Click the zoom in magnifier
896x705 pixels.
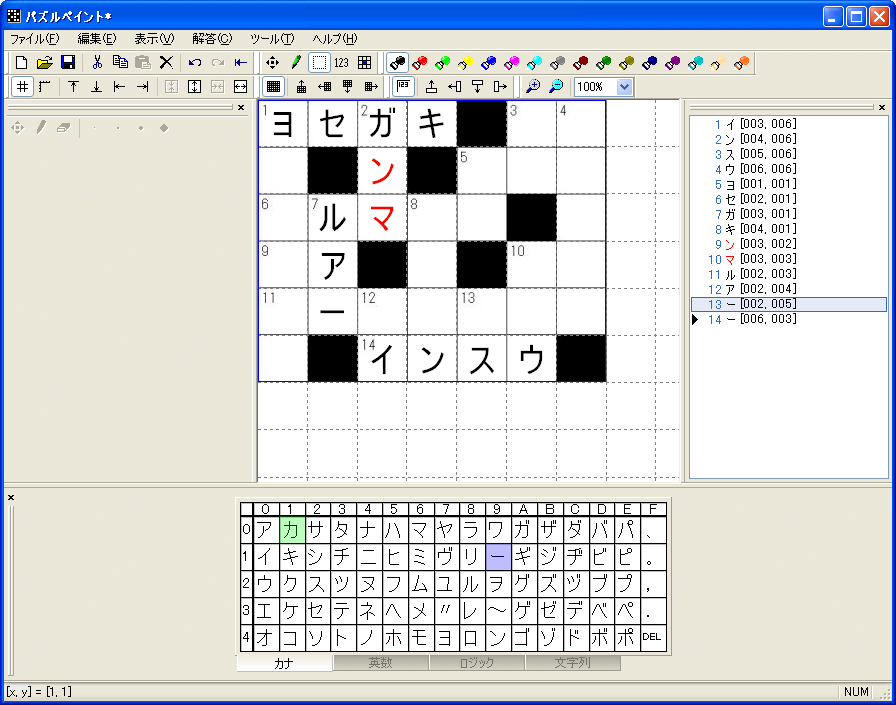533,87
